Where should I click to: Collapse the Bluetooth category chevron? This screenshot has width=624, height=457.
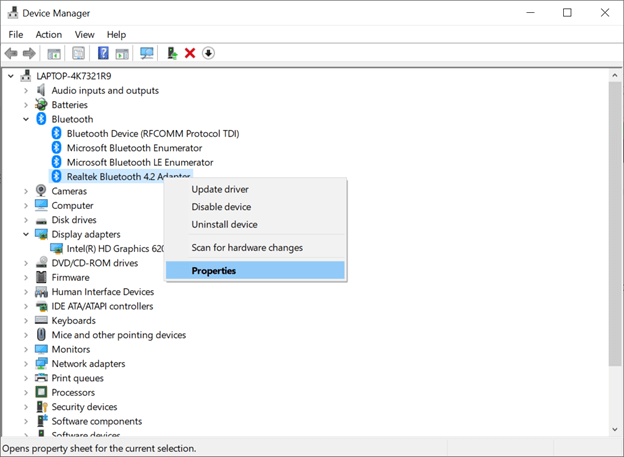[26, 119]
